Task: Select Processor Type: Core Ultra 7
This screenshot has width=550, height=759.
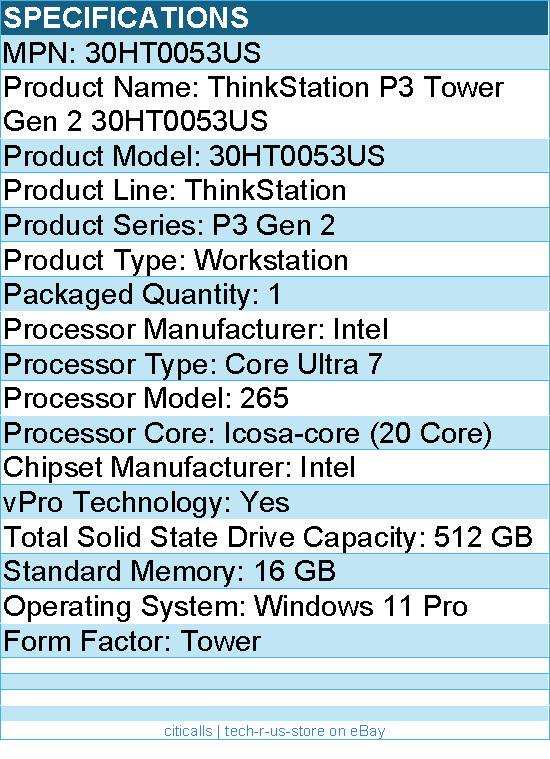Action: tap(275, 364)
